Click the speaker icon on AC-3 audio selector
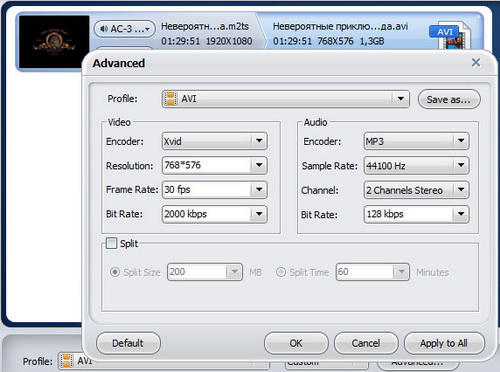The width and height of the screenshot is (500, 372). pos(104,29)
